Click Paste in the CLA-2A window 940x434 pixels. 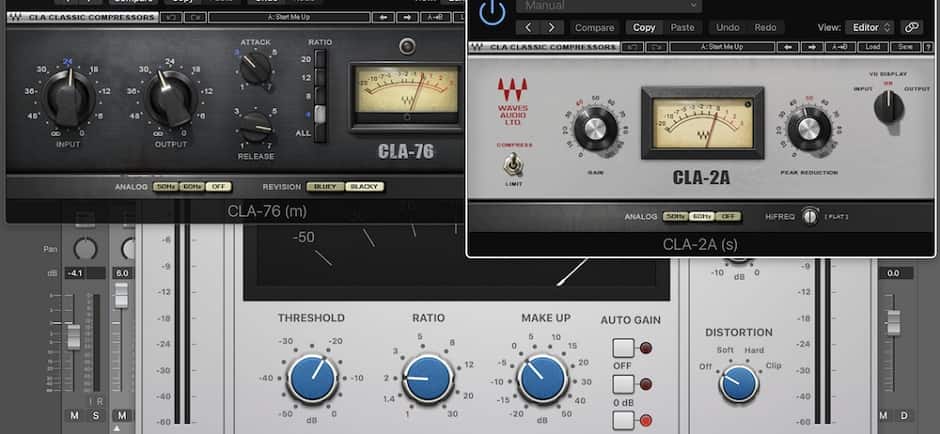[682, 28]
